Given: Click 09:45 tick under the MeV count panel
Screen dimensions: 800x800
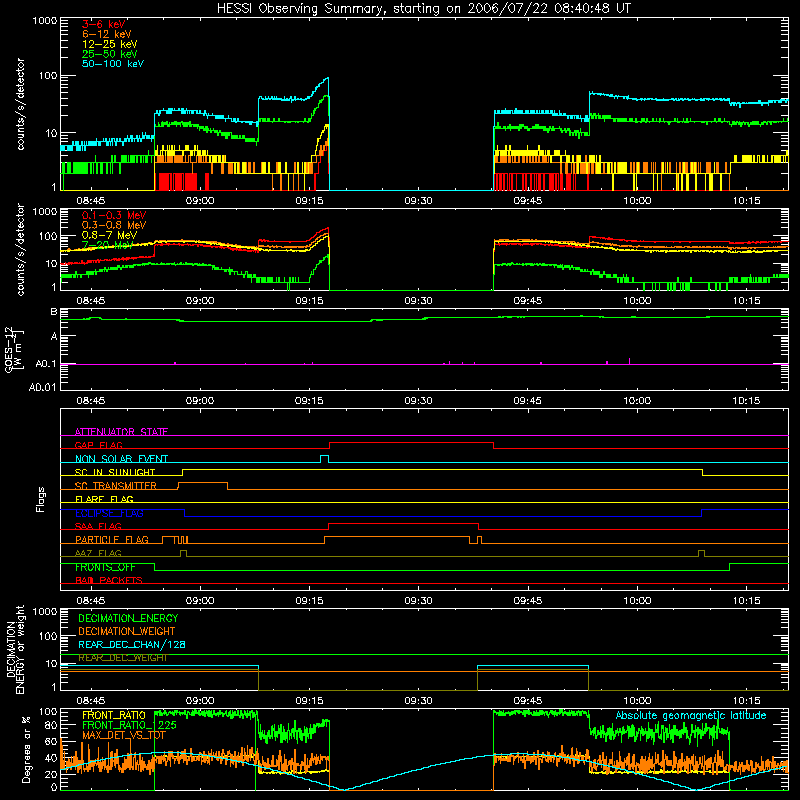Looking at the screenshot, I should [x=528, y=301].
